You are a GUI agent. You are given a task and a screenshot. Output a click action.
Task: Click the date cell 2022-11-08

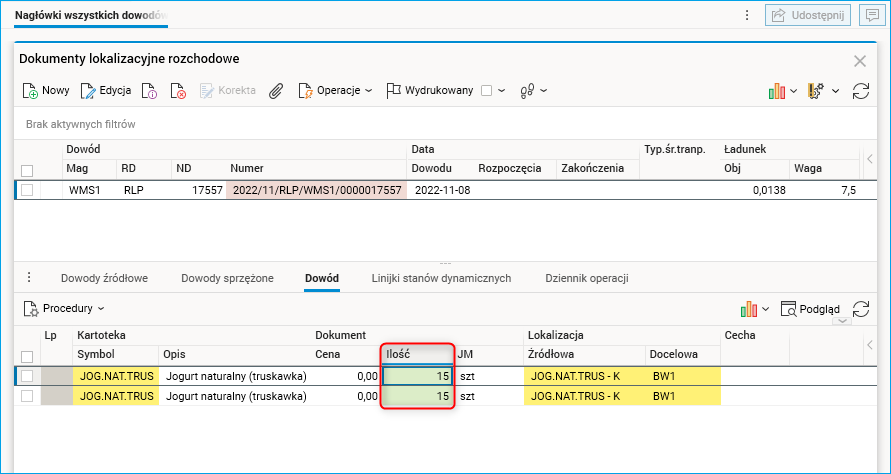coord(443,191)
